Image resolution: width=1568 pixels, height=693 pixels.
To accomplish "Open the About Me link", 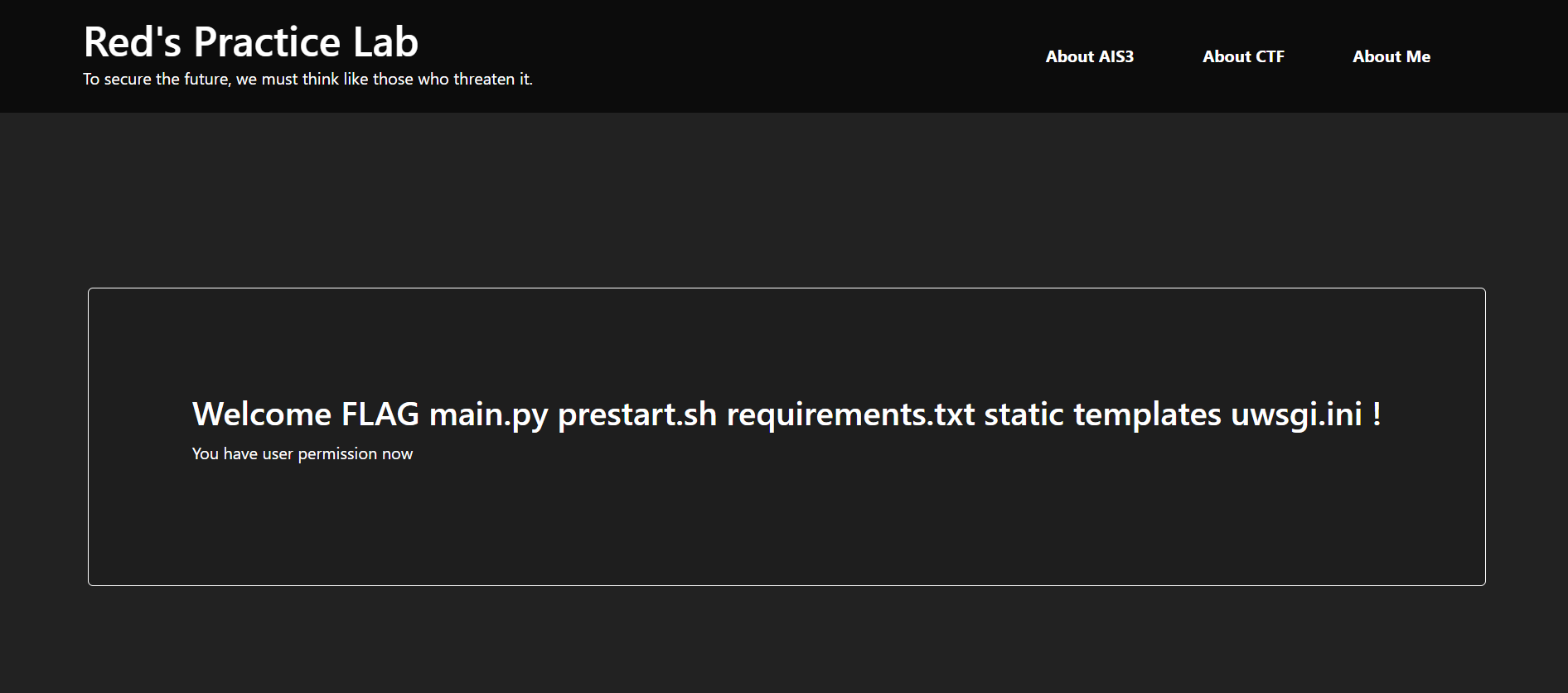I will click(x=1391, y=56).
